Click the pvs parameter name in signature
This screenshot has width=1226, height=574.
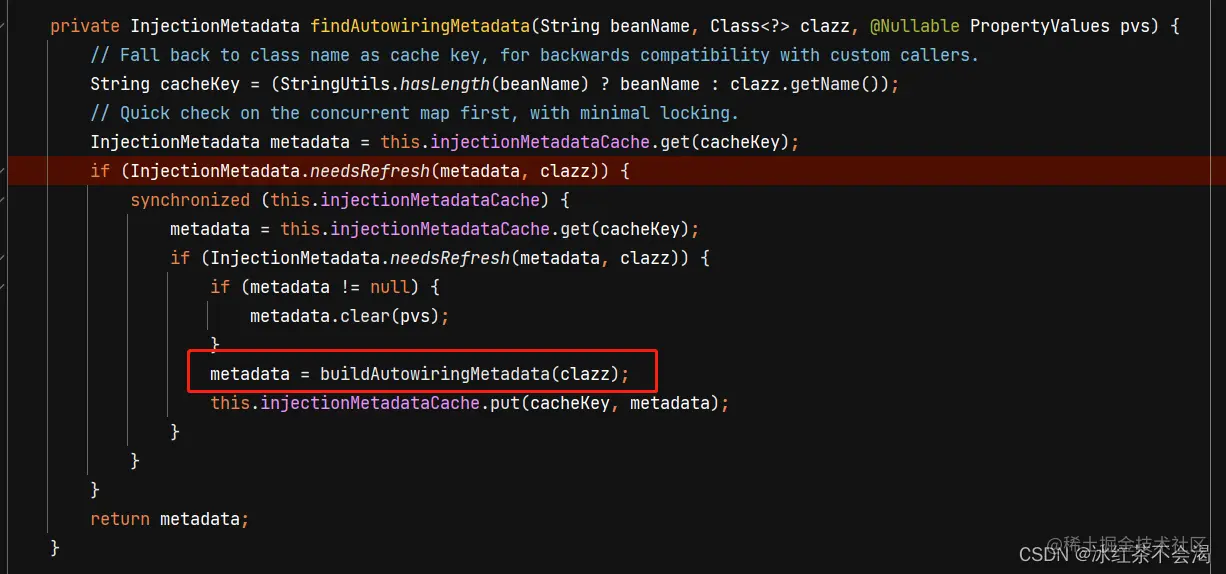1135,26
